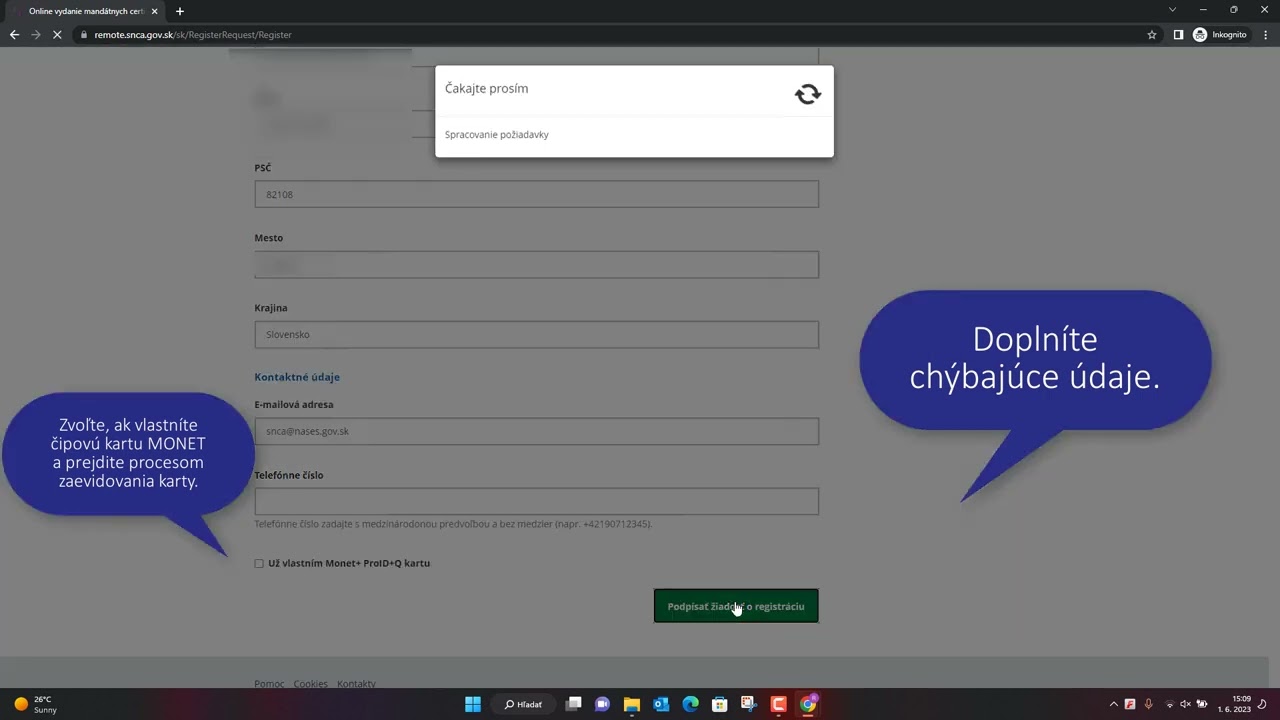
Task: Click the Krajina field showing Slovensko
Action: tap(536, 334)
